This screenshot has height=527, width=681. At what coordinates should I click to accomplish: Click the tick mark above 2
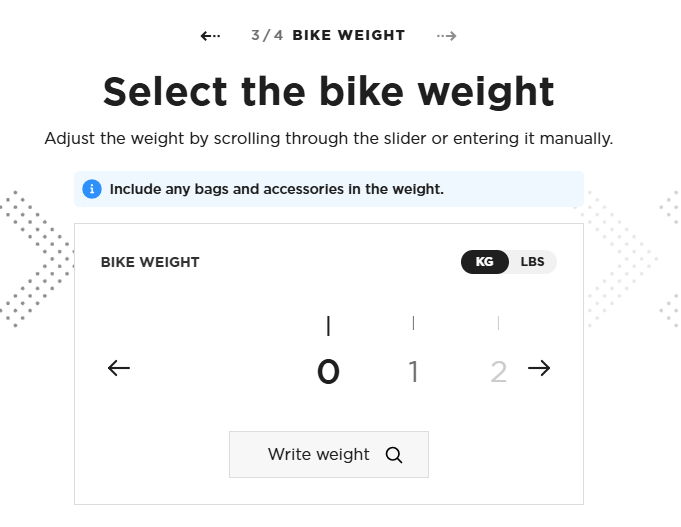point(498,323)
